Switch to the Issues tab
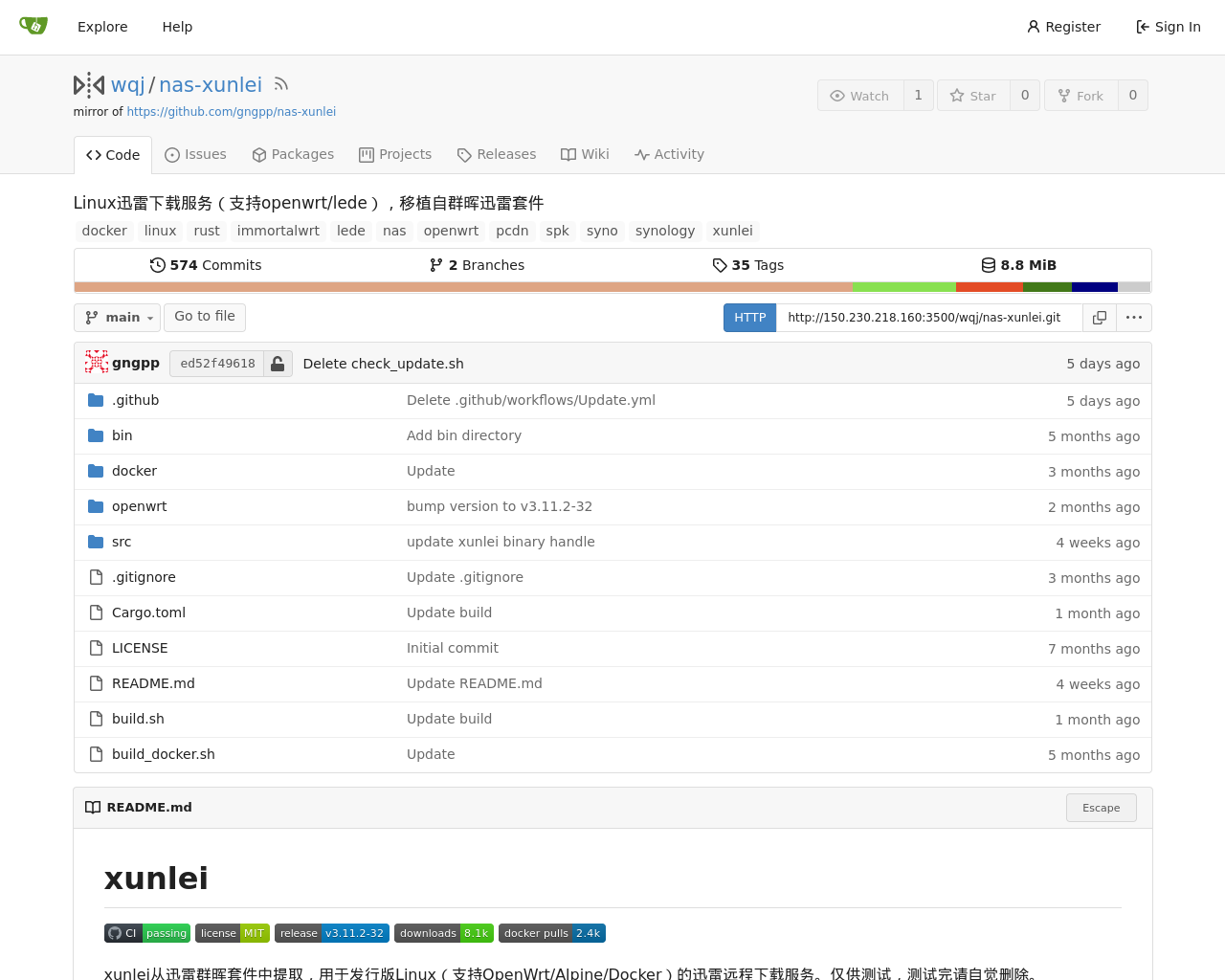 [x=195, y=154]
